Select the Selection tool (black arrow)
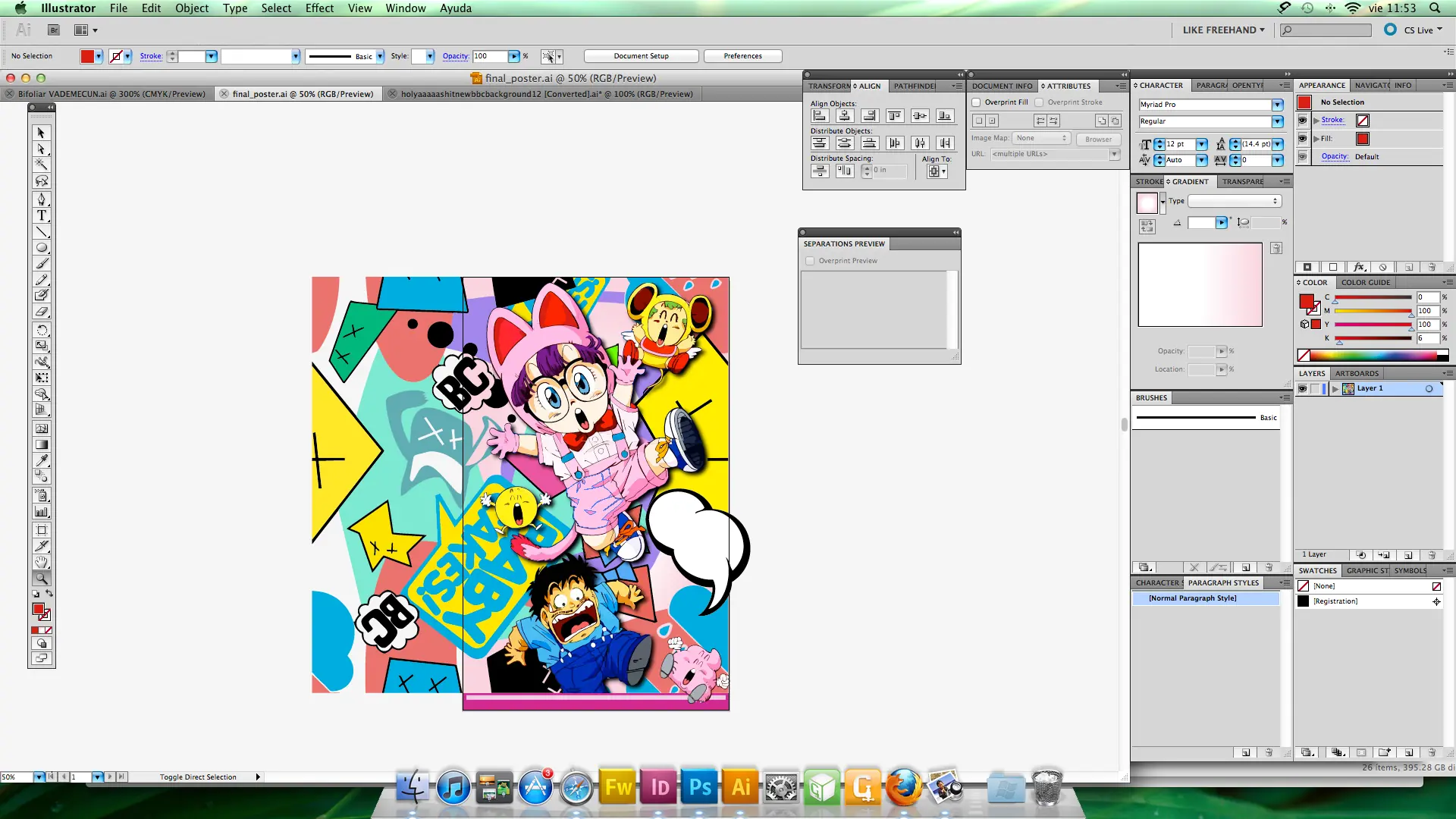Image resolution: width=1456 pixels, height=819 pixels. [41, 133]
